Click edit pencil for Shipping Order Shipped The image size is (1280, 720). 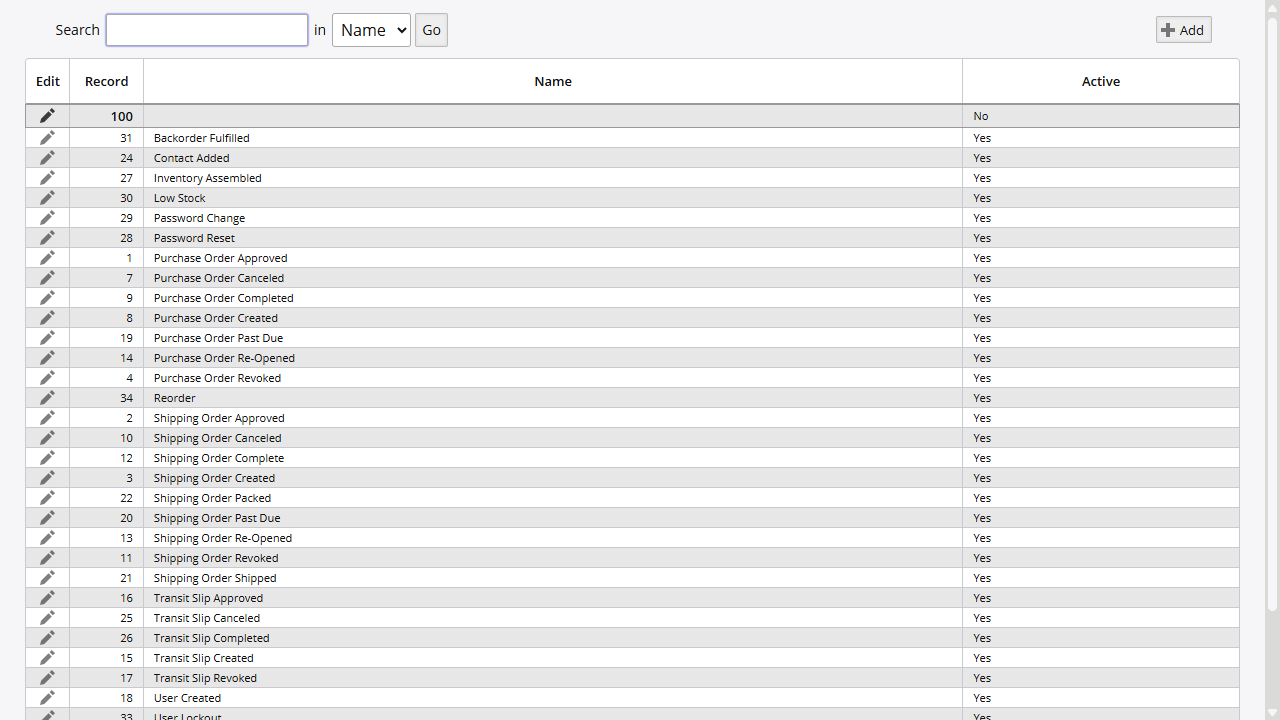[x=47, y=578]
